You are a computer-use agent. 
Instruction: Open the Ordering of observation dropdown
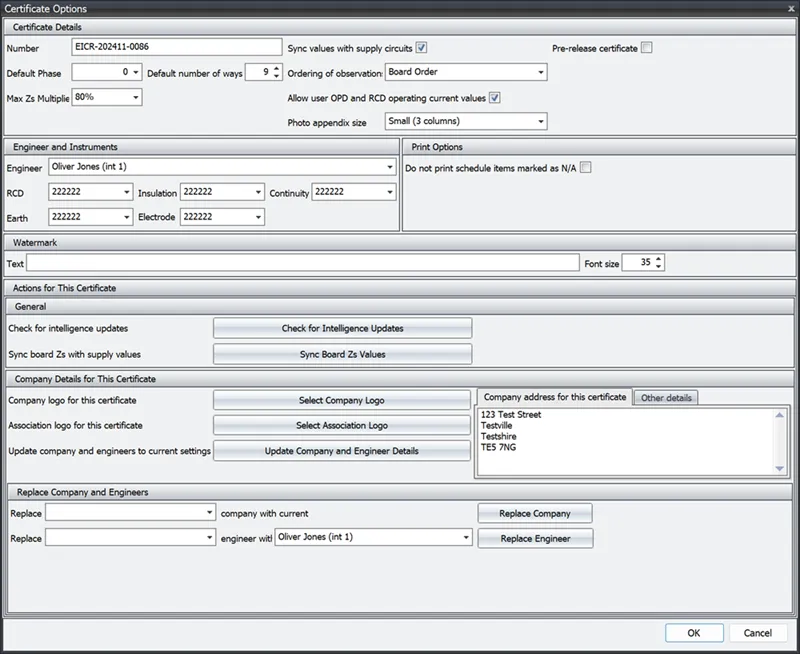(540, 71)
